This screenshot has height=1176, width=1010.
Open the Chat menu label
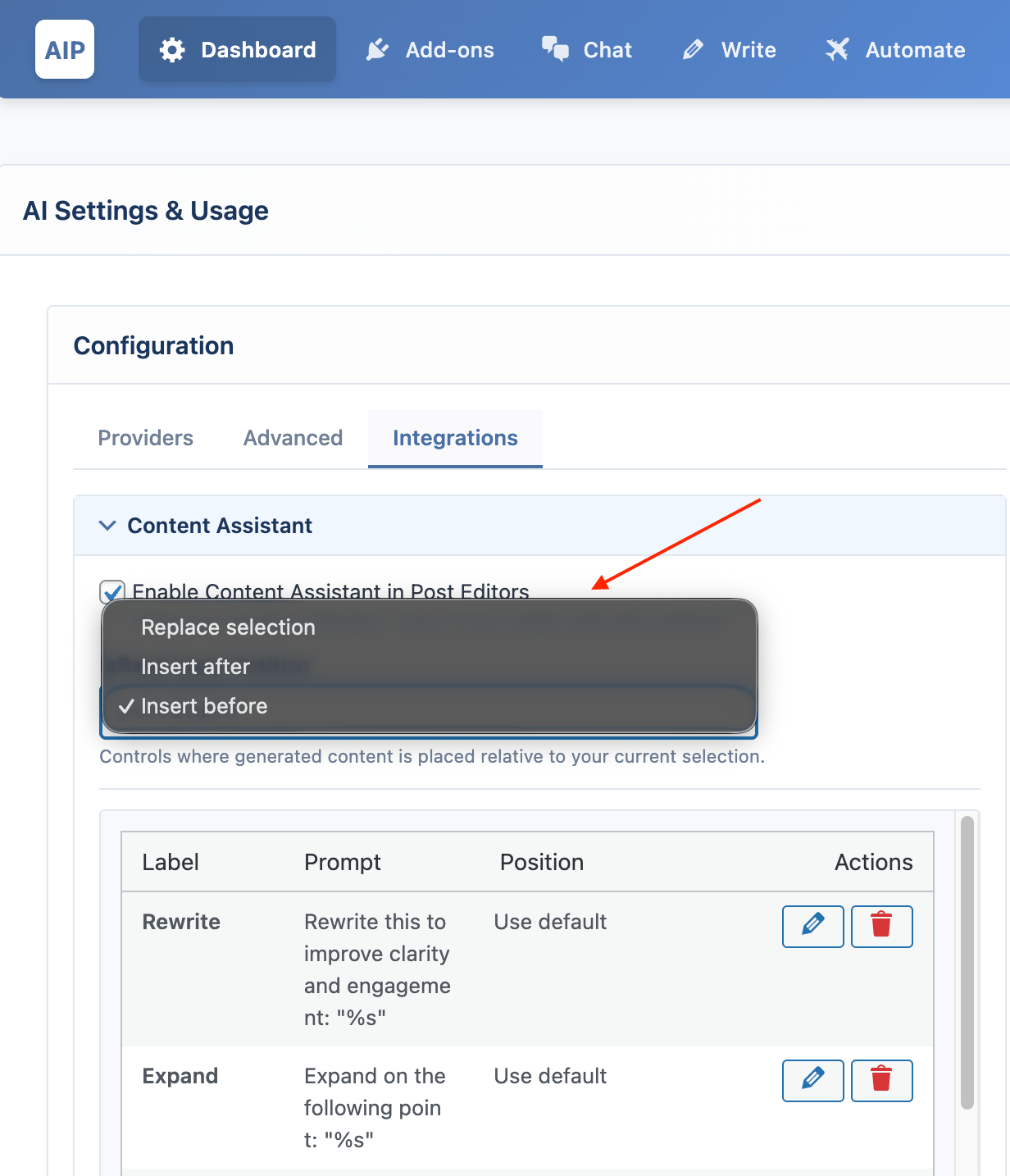[x=607, y=50]
